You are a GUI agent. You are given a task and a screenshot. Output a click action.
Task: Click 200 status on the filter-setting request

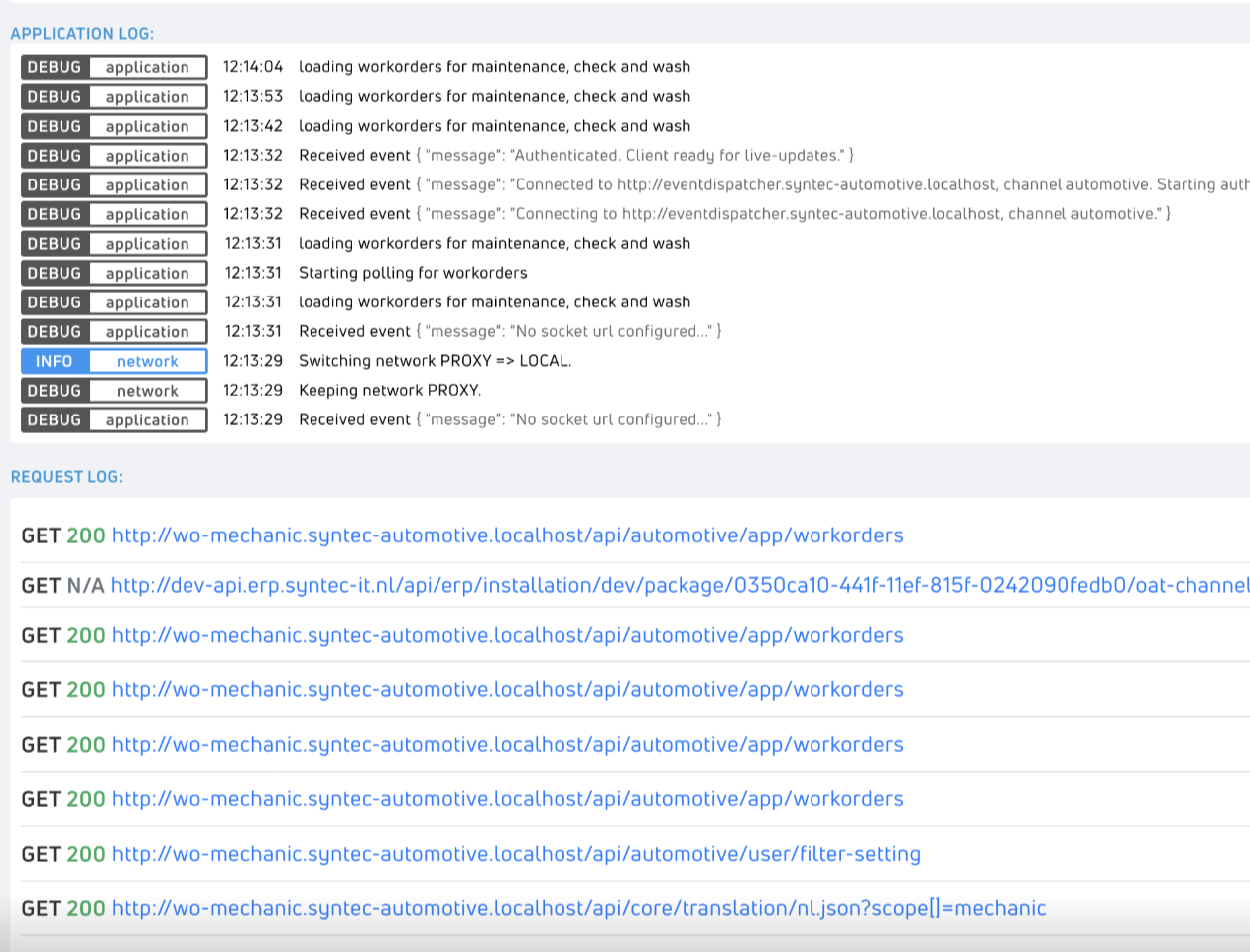coord(85,854)
